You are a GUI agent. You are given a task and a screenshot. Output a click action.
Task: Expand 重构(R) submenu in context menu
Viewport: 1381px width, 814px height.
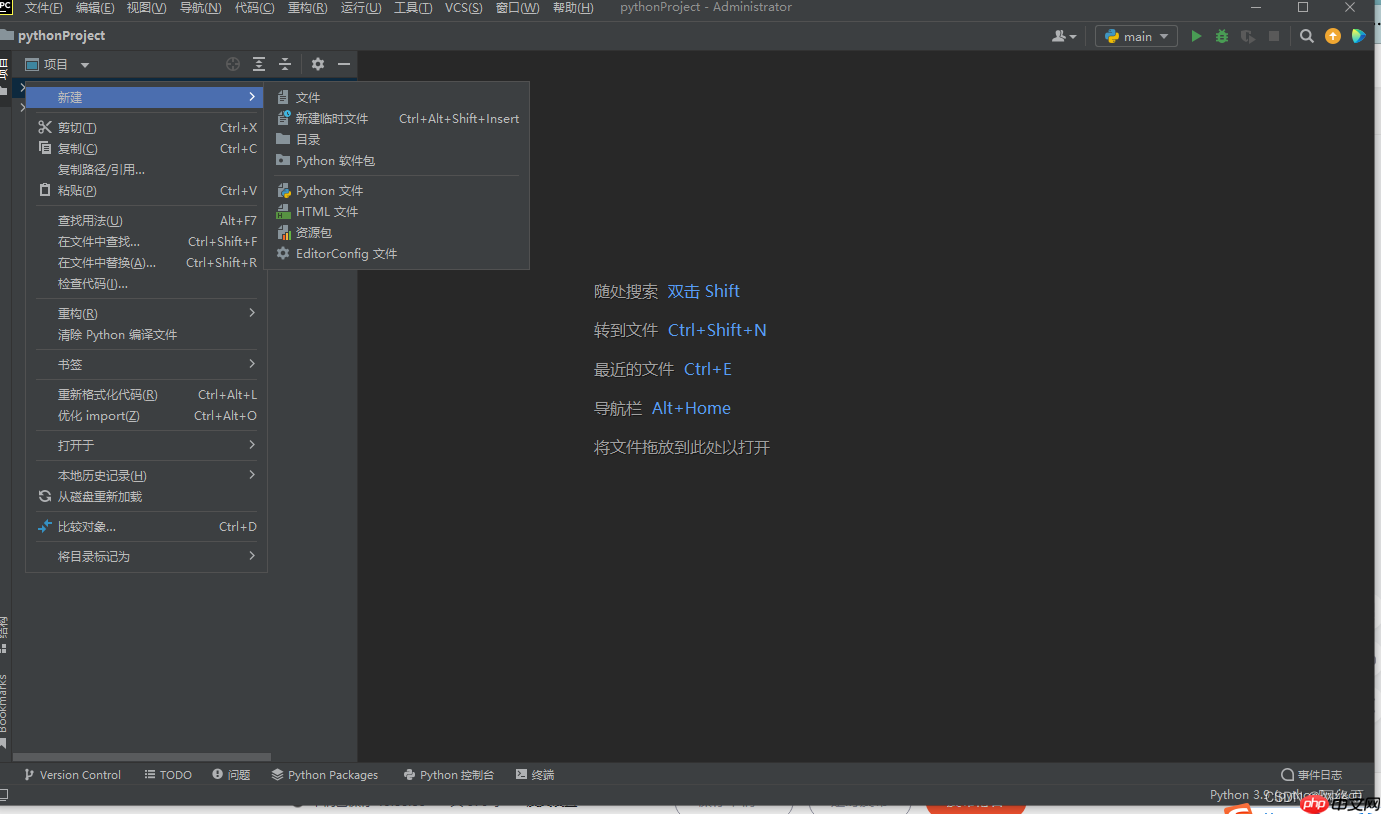click(x=146, y=313)
